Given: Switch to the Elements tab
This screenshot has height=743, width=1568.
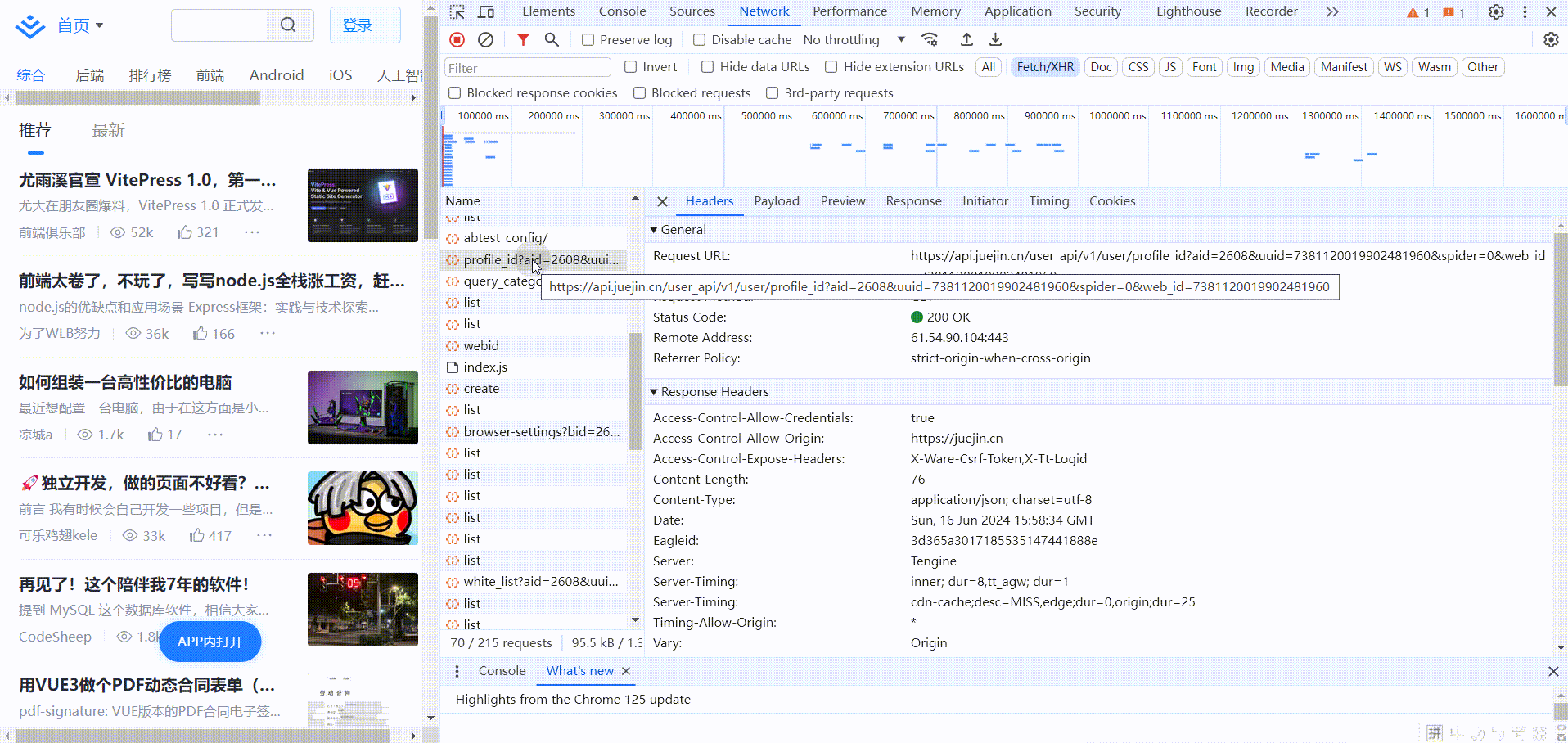Looking at the screenshot, I should point(548,11).
